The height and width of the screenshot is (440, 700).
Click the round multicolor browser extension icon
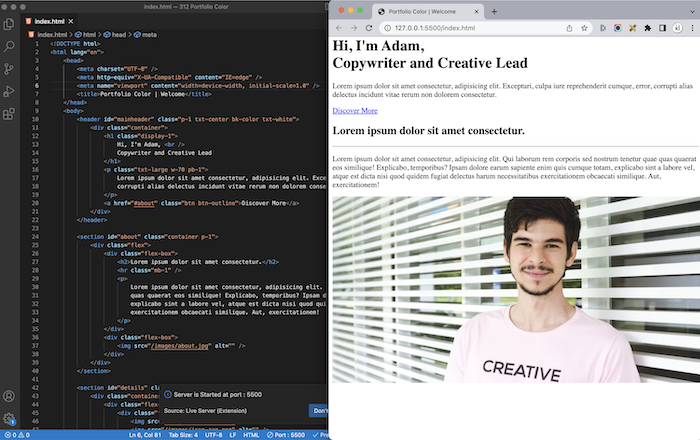617,28
